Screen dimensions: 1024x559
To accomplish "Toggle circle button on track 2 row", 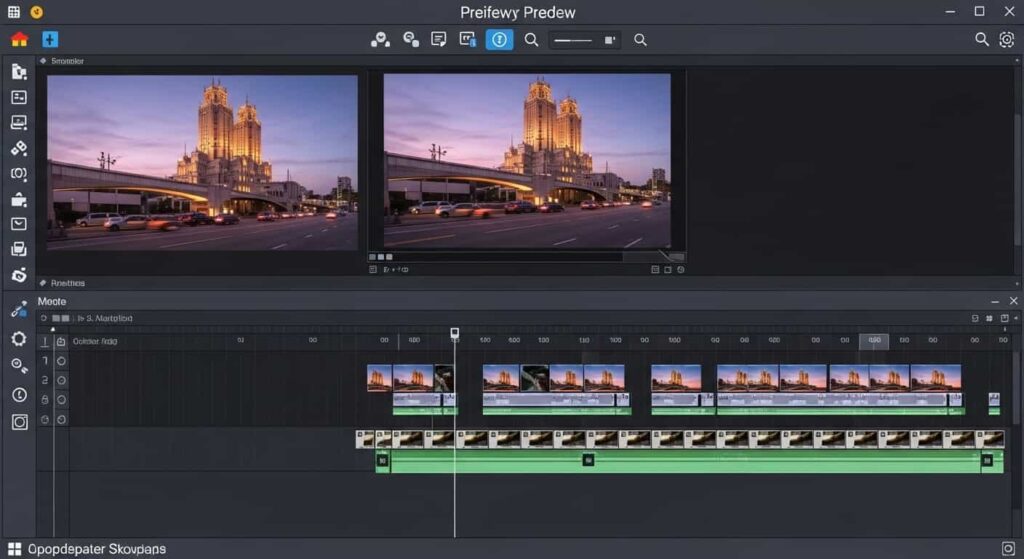I will (x=61, y=380).
